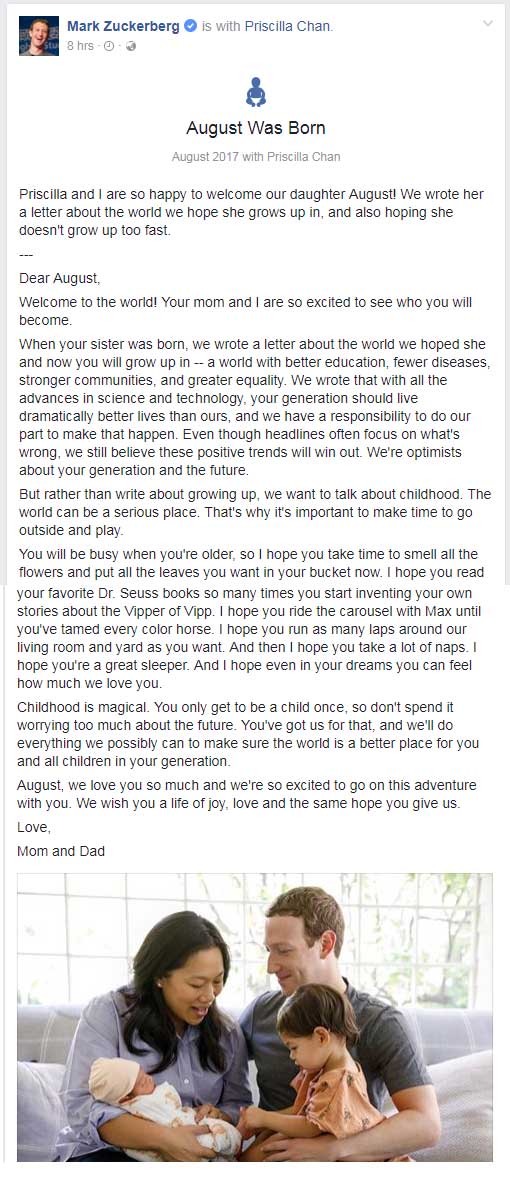The height and width of the screenshot is (1185, 510).
Task: Click the blue verified badge beside Mark Zuckerberg
Action: tap(190, 26)
